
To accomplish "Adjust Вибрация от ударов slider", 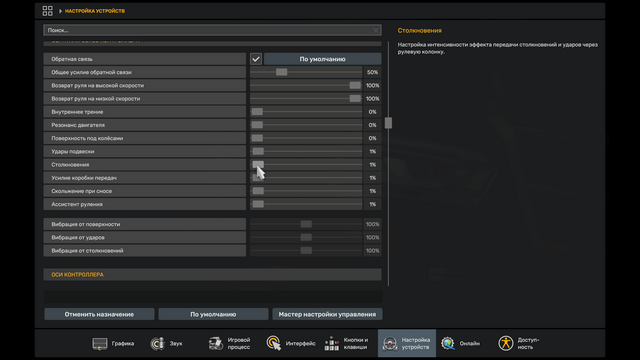I will pos(306,238).
